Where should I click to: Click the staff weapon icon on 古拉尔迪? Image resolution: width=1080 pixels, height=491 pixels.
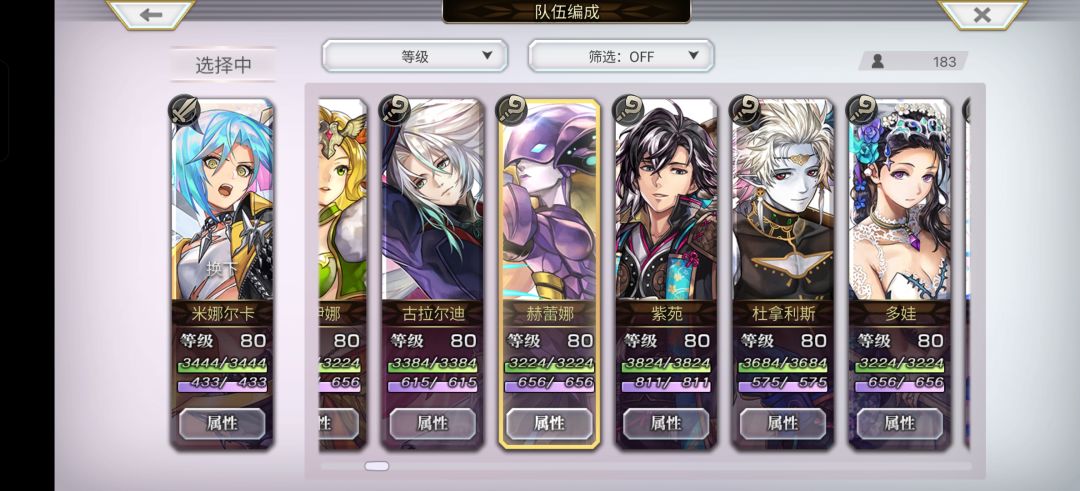click(395, 110)
